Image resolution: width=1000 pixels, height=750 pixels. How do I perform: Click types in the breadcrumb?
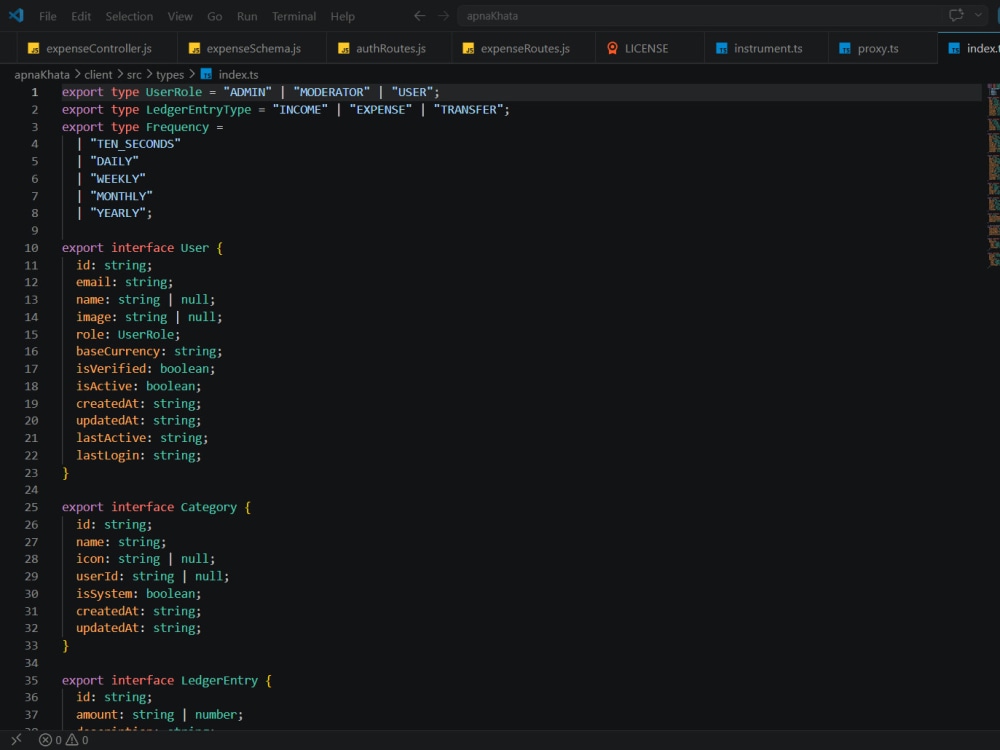click(x=170, y=75)
